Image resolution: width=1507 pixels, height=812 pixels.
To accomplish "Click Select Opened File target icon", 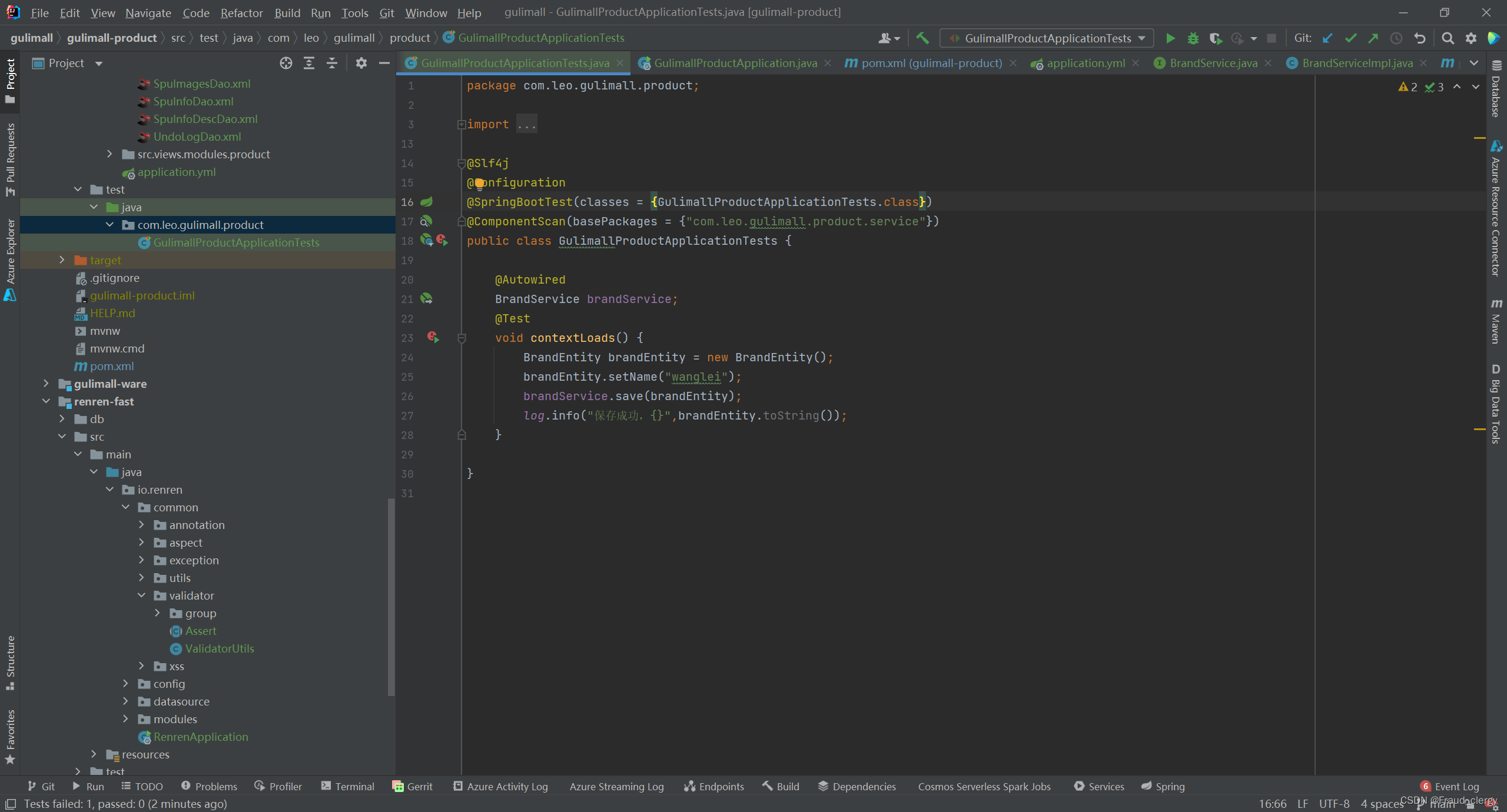I will [x=286, y=63].
